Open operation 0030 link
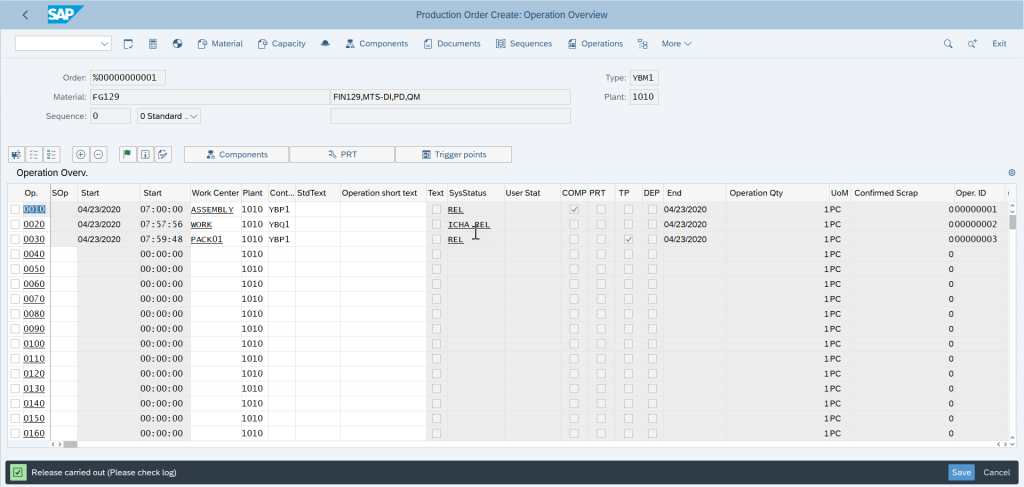 point(34,240)
